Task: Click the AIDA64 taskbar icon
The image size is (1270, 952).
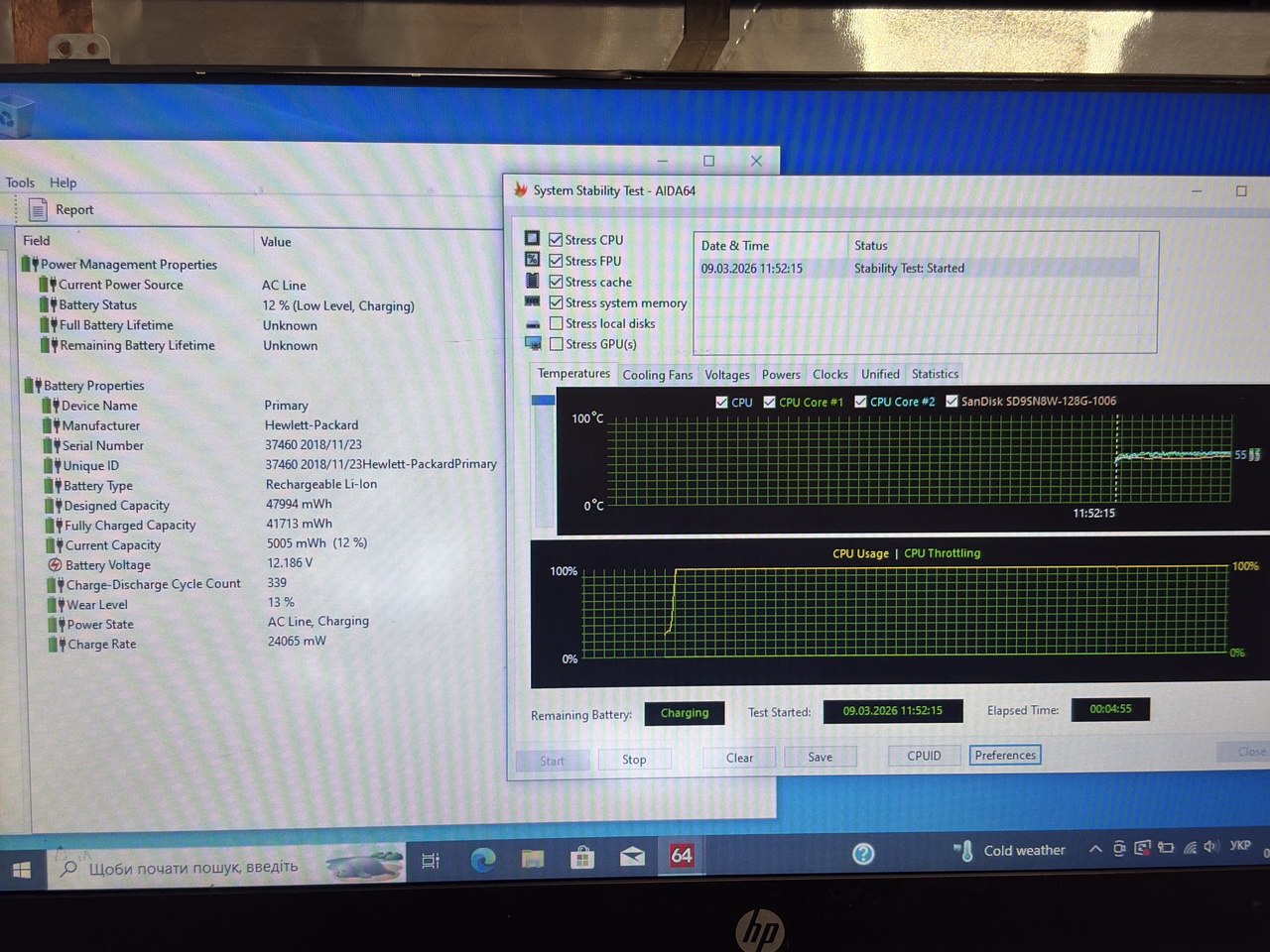Action: [682, 856]
